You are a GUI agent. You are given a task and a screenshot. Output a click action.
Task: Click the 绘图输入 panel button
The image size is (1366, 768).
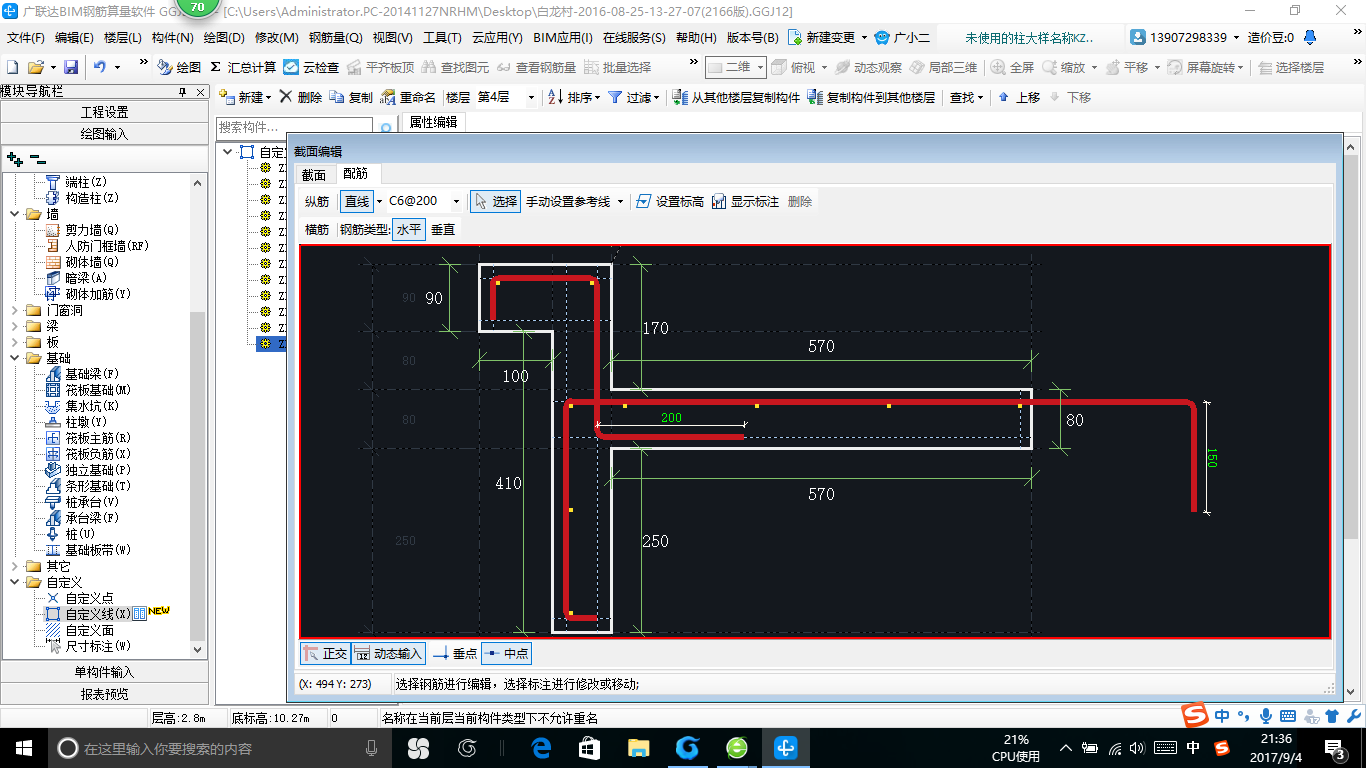pos(105,133)
